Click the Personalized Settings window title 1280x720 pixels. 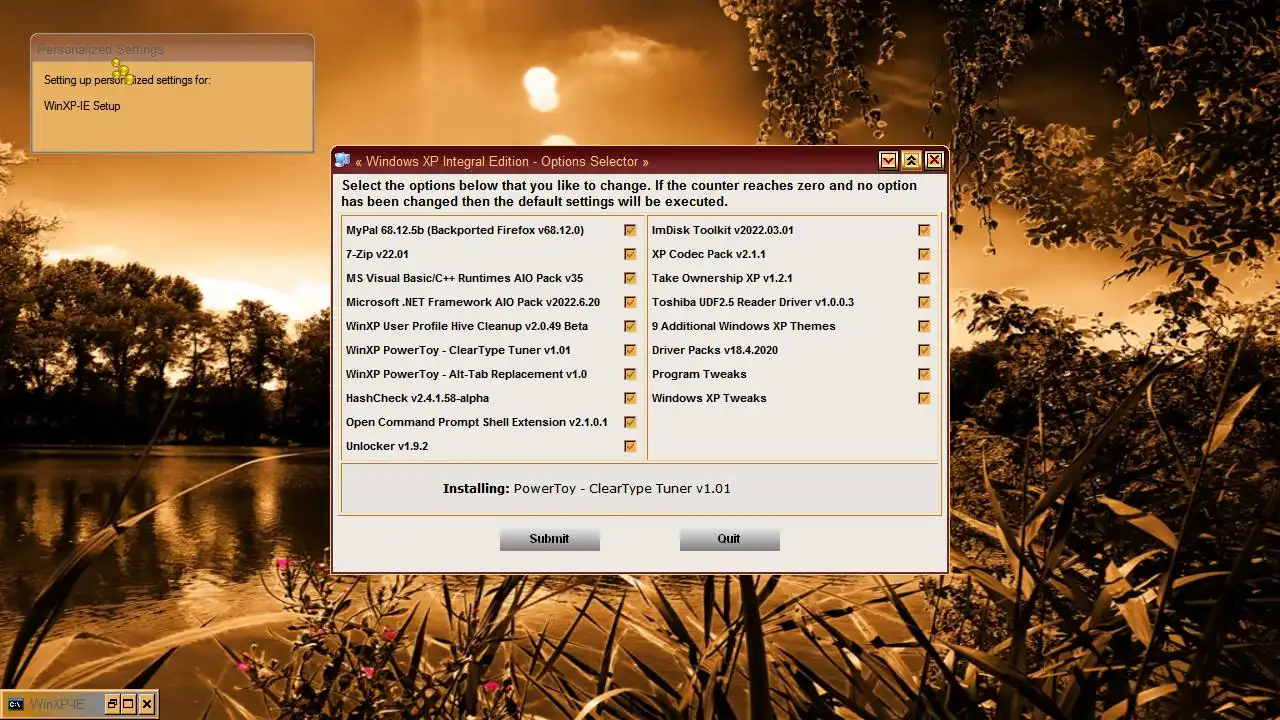click(x=101, y=49)
